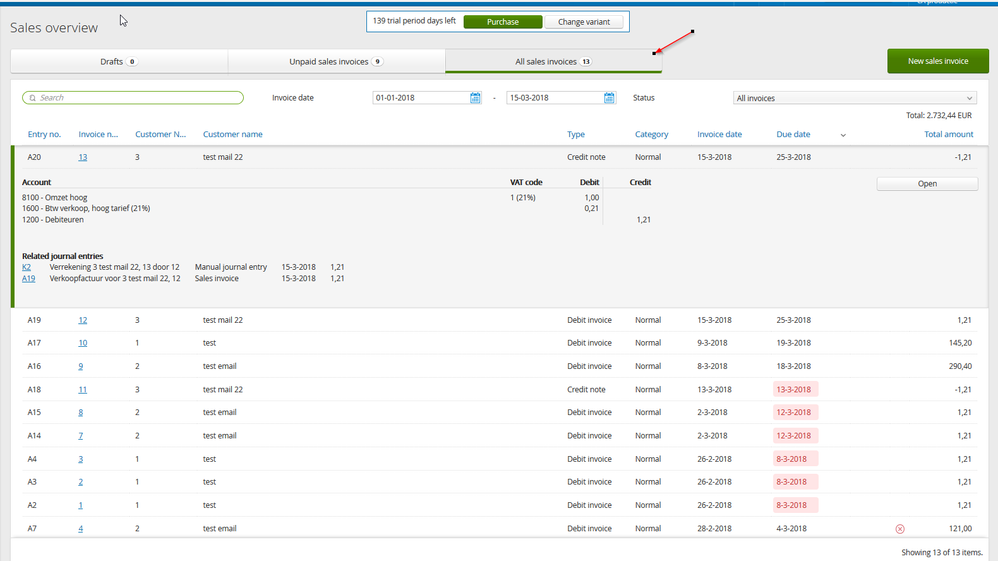Click overdue due date 13-3-2018
Viewport: 998px width, 561px height.
795,390
